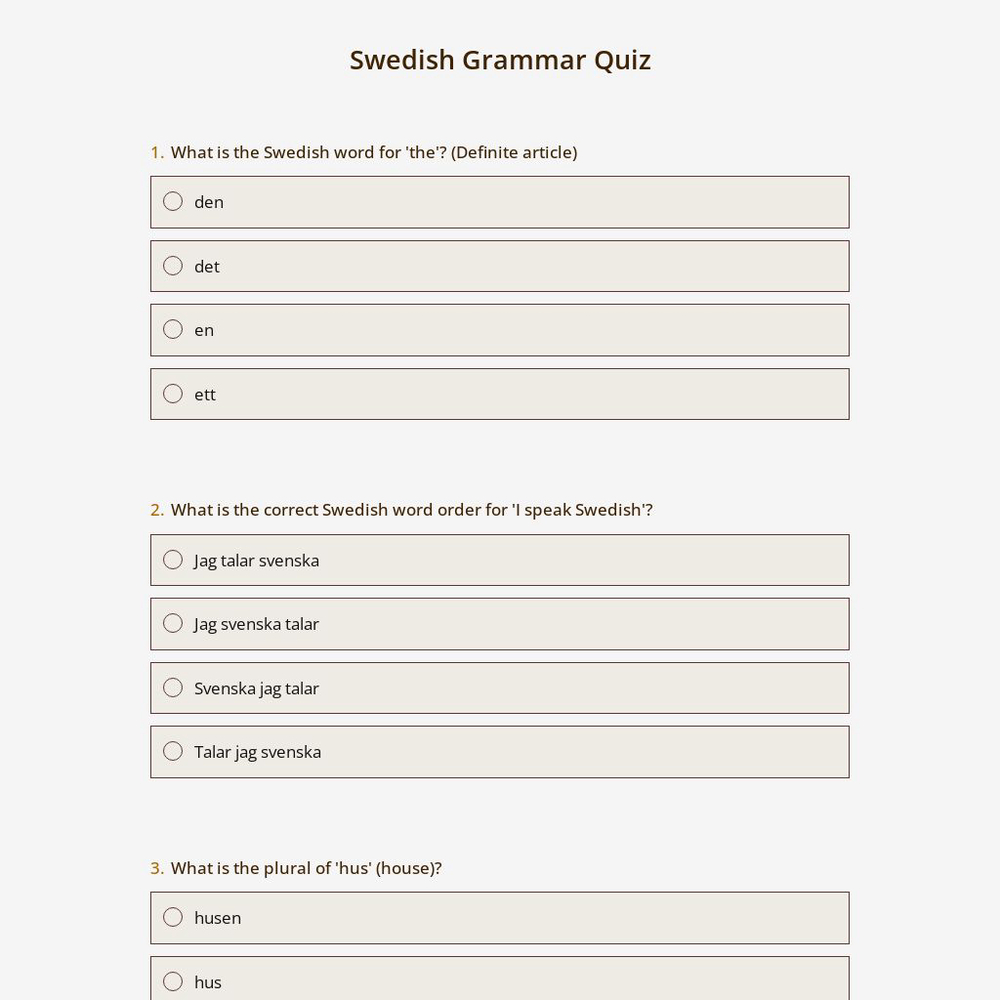Select the radio button for 'den'

(x=173, y=201)
